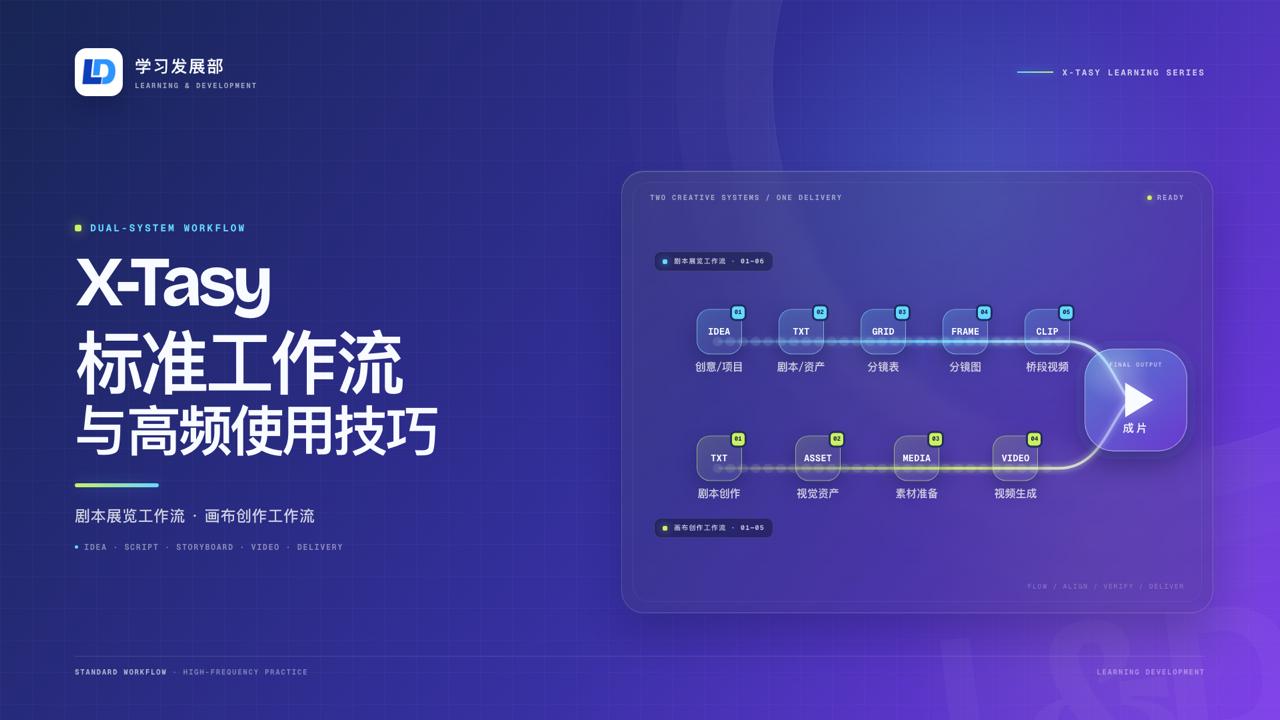Click the FLOW / ALIGN / VERIFY / DELIVER text
This screenshot has width=1280, height=720.
(x=1105, y=586)
